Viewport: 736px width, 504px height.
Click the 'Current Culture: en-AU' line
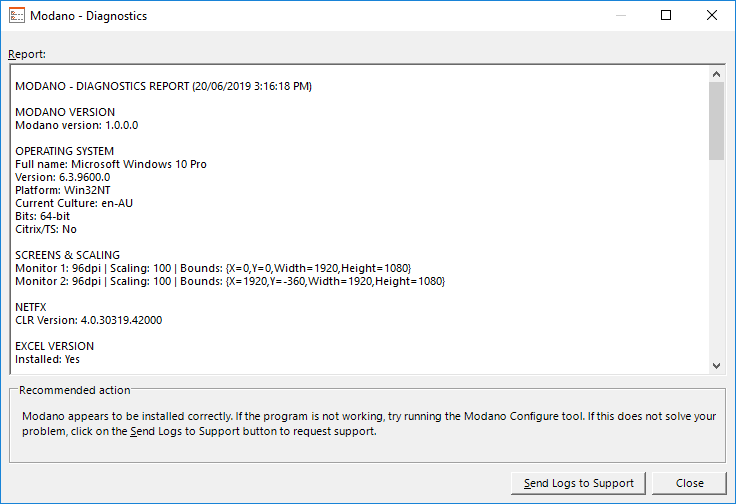pyautogui.click(x=74, y=203)
